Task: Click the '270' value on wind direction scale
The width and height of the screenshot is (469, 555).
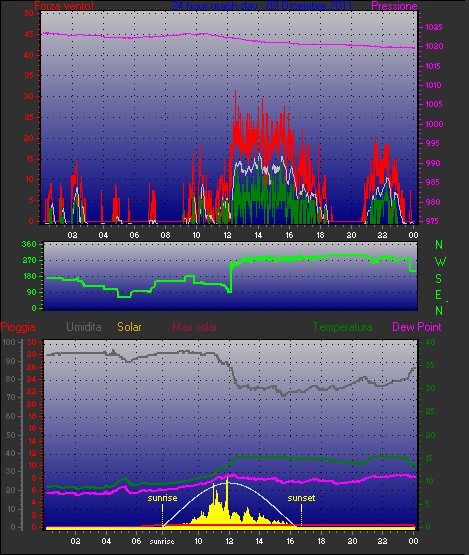Action: point(29,261)
